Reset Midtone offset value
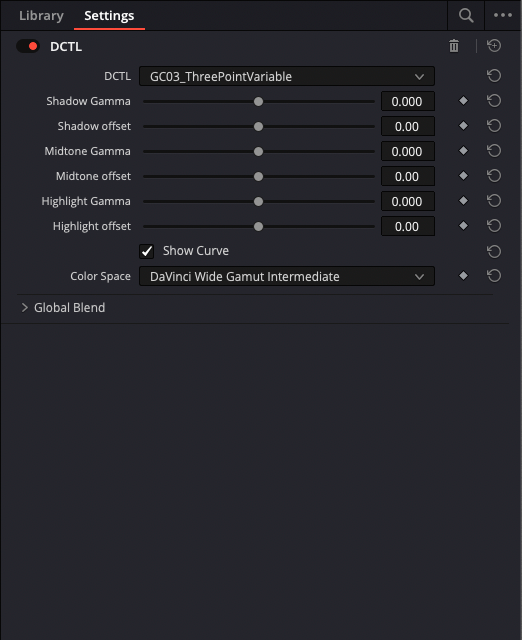 [494, 176]
